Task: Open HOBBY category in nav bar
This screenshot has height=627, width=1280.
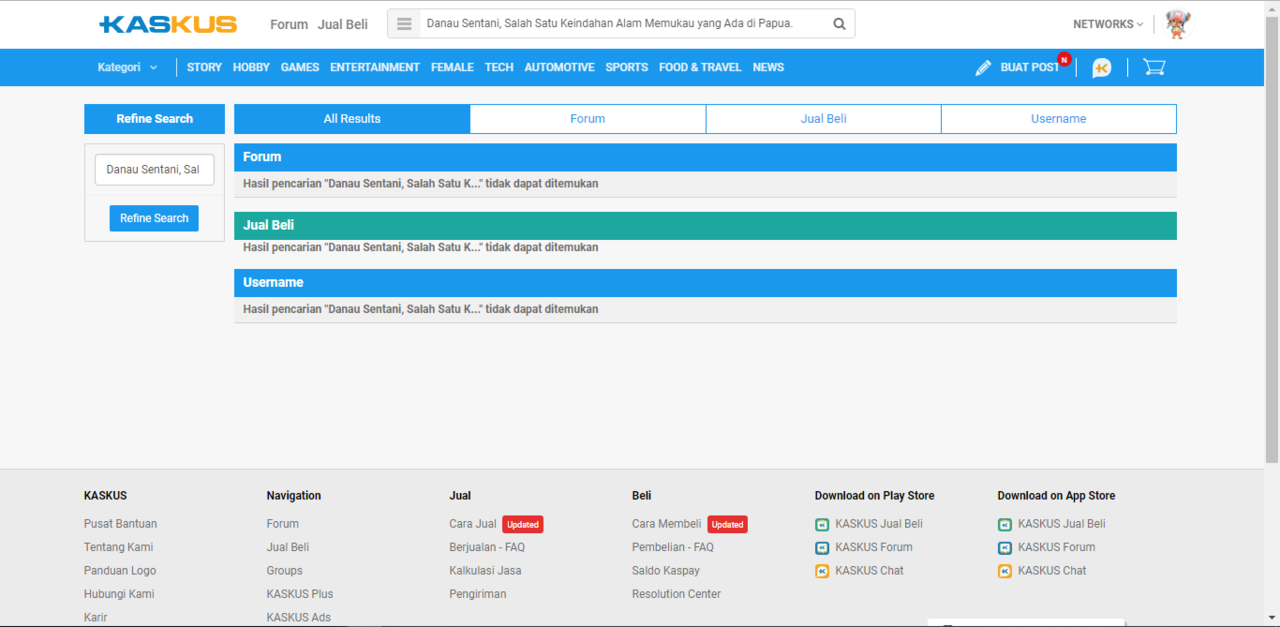Action: coord(251,67)
